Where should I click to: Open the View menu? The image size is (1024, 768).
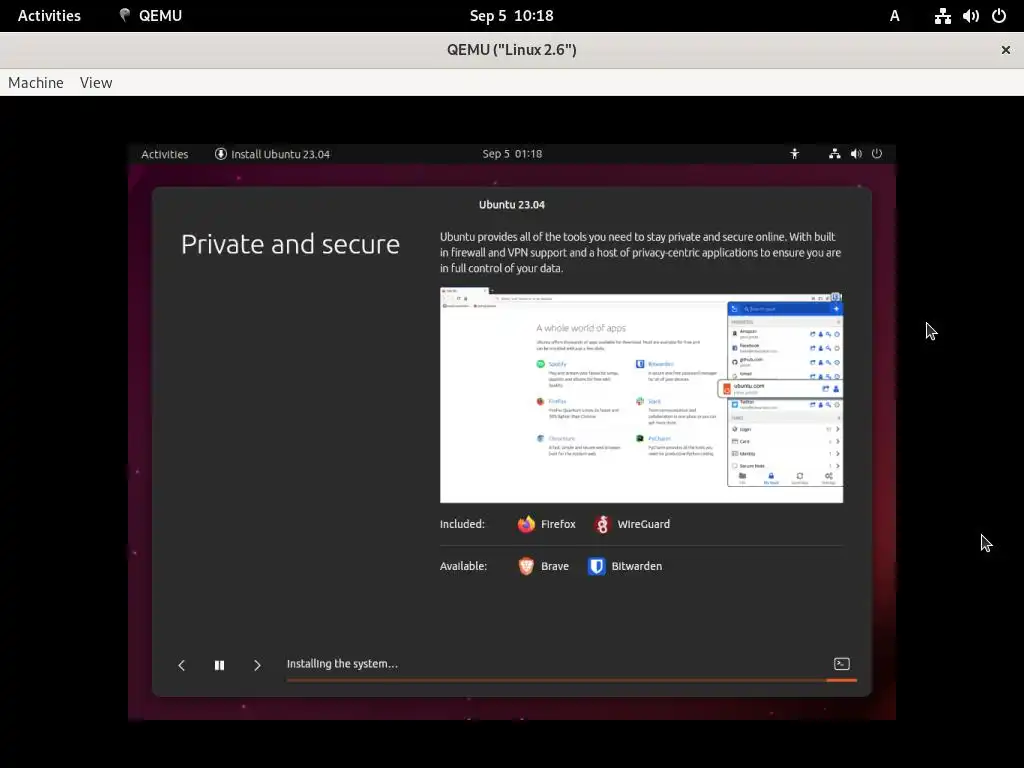click(96, 83)
